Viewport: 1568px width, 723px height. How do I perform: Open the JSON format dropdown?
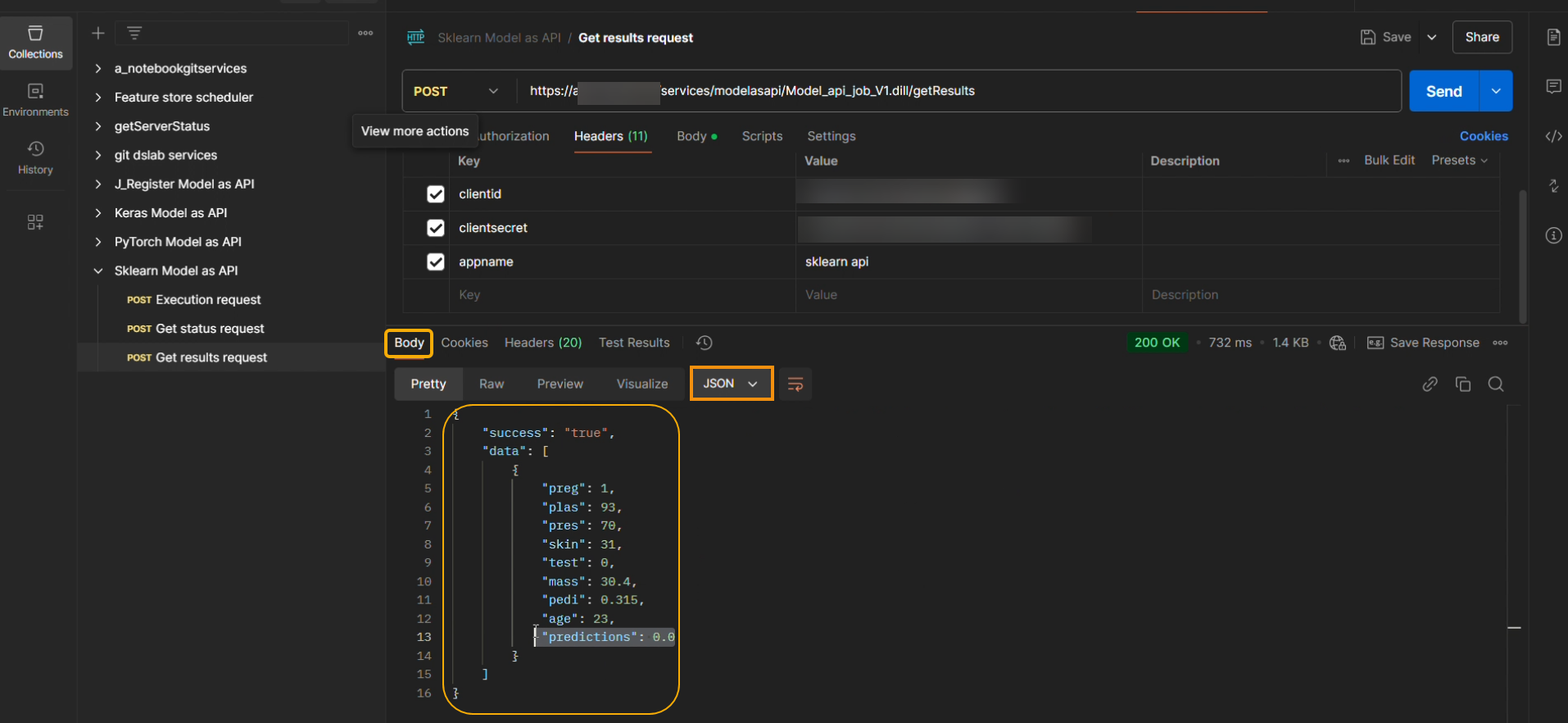pyautogui.click(x=731, y=384)
